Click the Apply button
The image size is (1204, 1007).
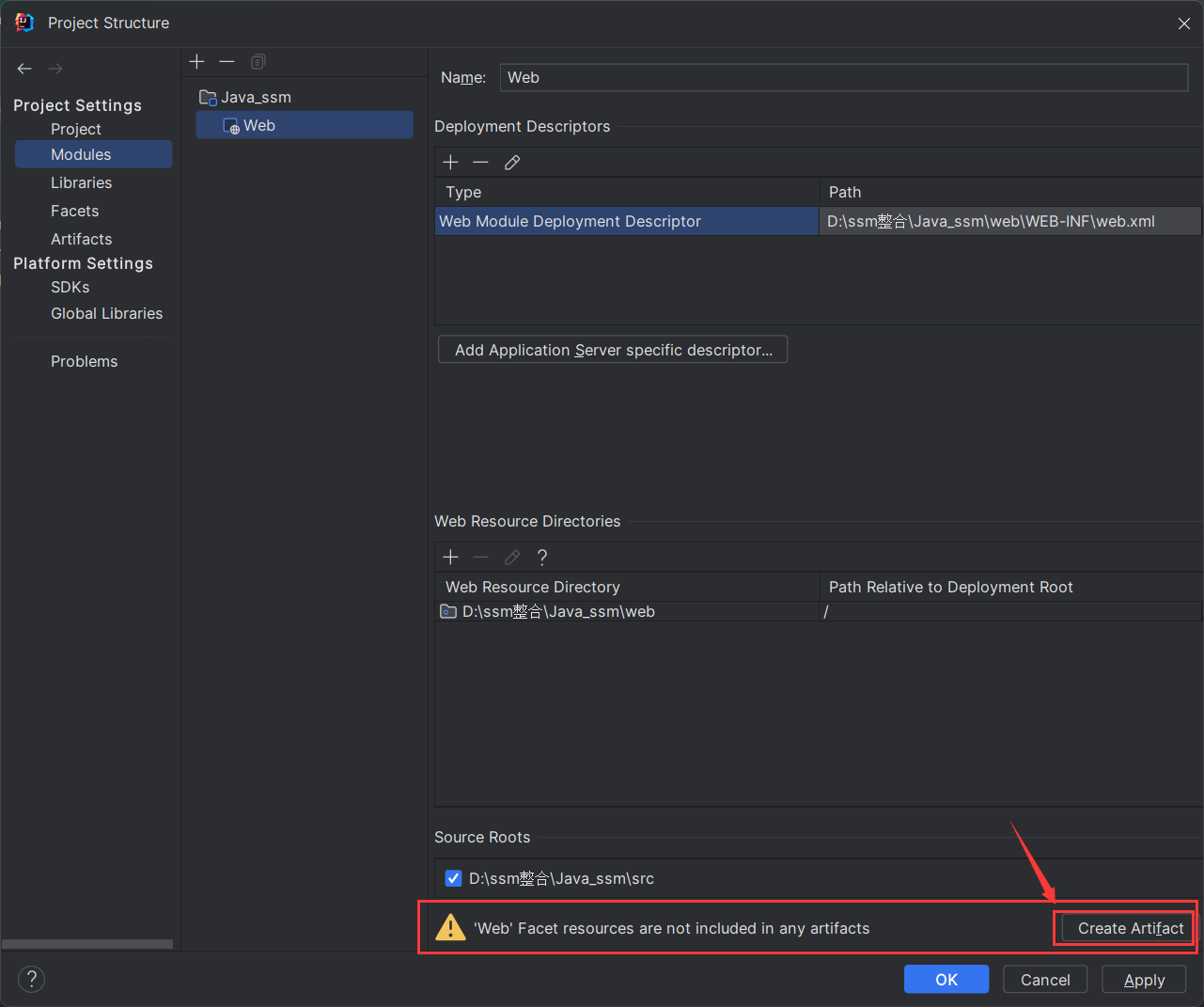point(1144,980)
